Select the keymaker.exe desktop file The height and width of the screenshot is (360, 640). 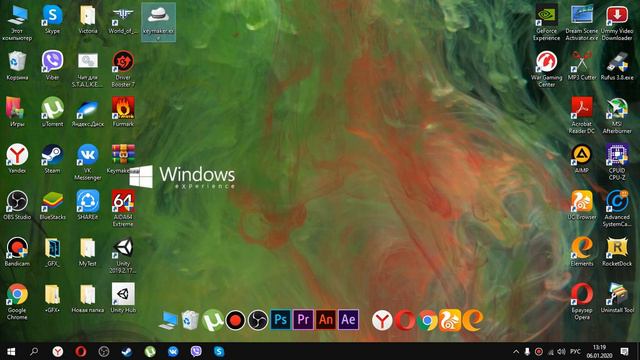pyautogui.click(x=158, y=22)
